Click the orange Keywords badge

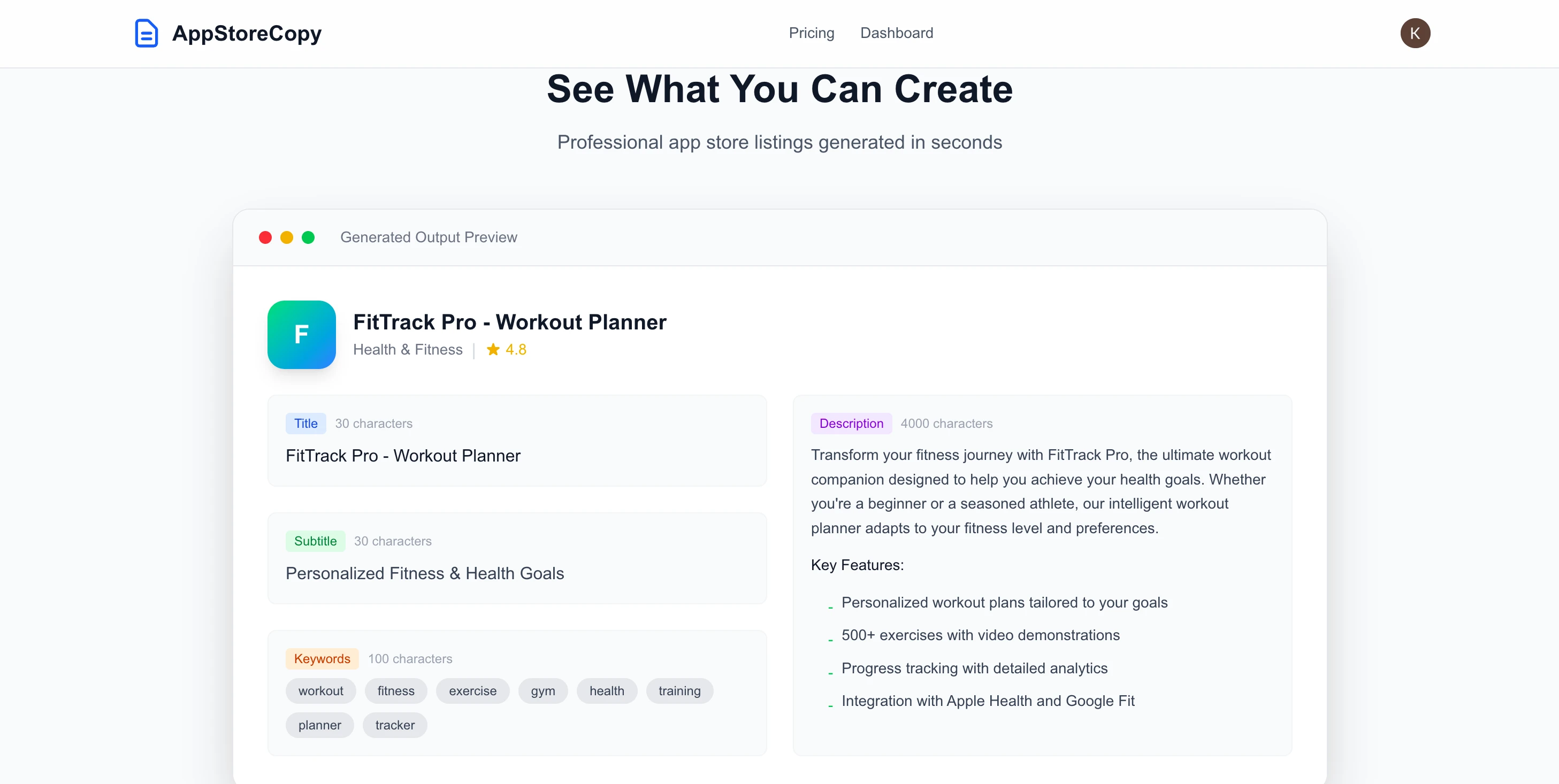click(322, 659)
